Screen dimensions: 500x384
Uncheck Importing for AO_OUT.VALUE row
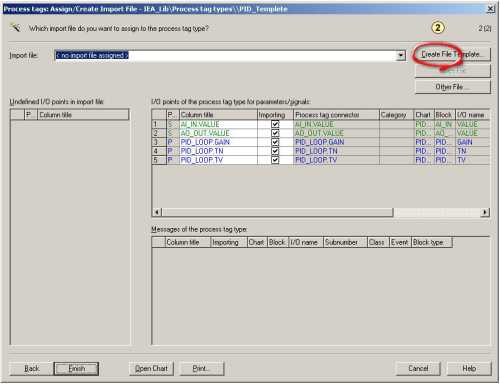275,133
